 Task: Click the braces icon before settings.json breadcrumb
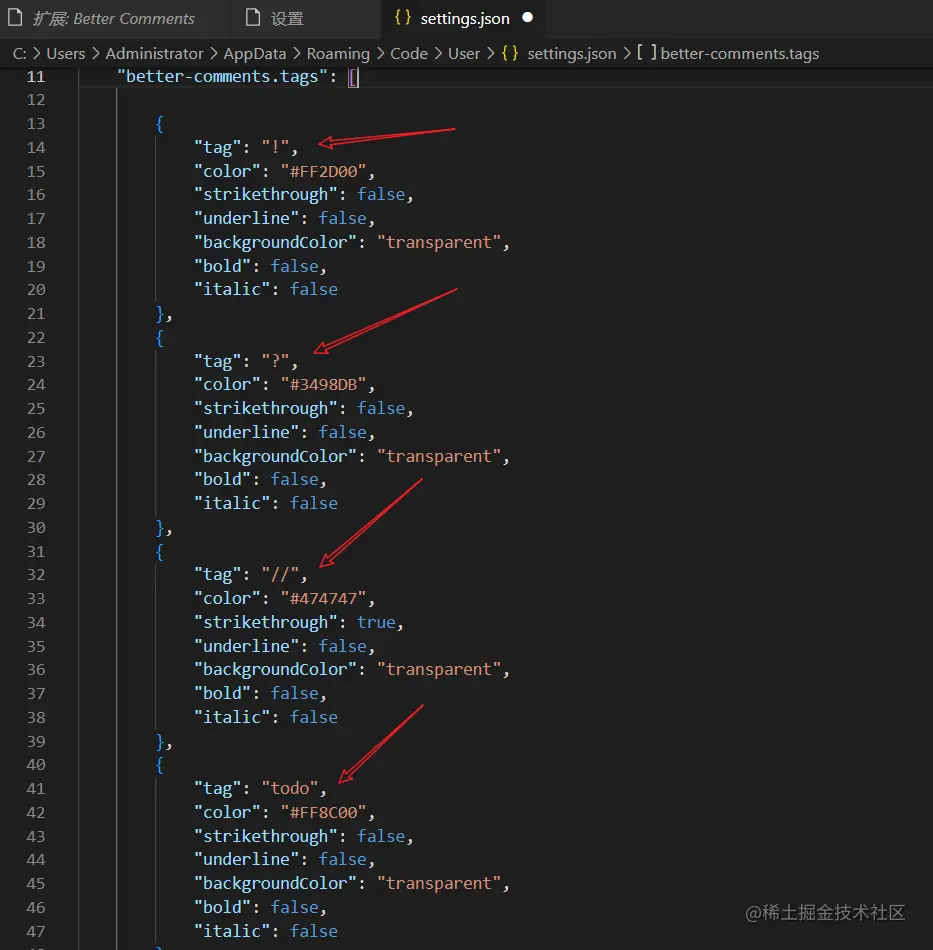[x=510, y=53]
